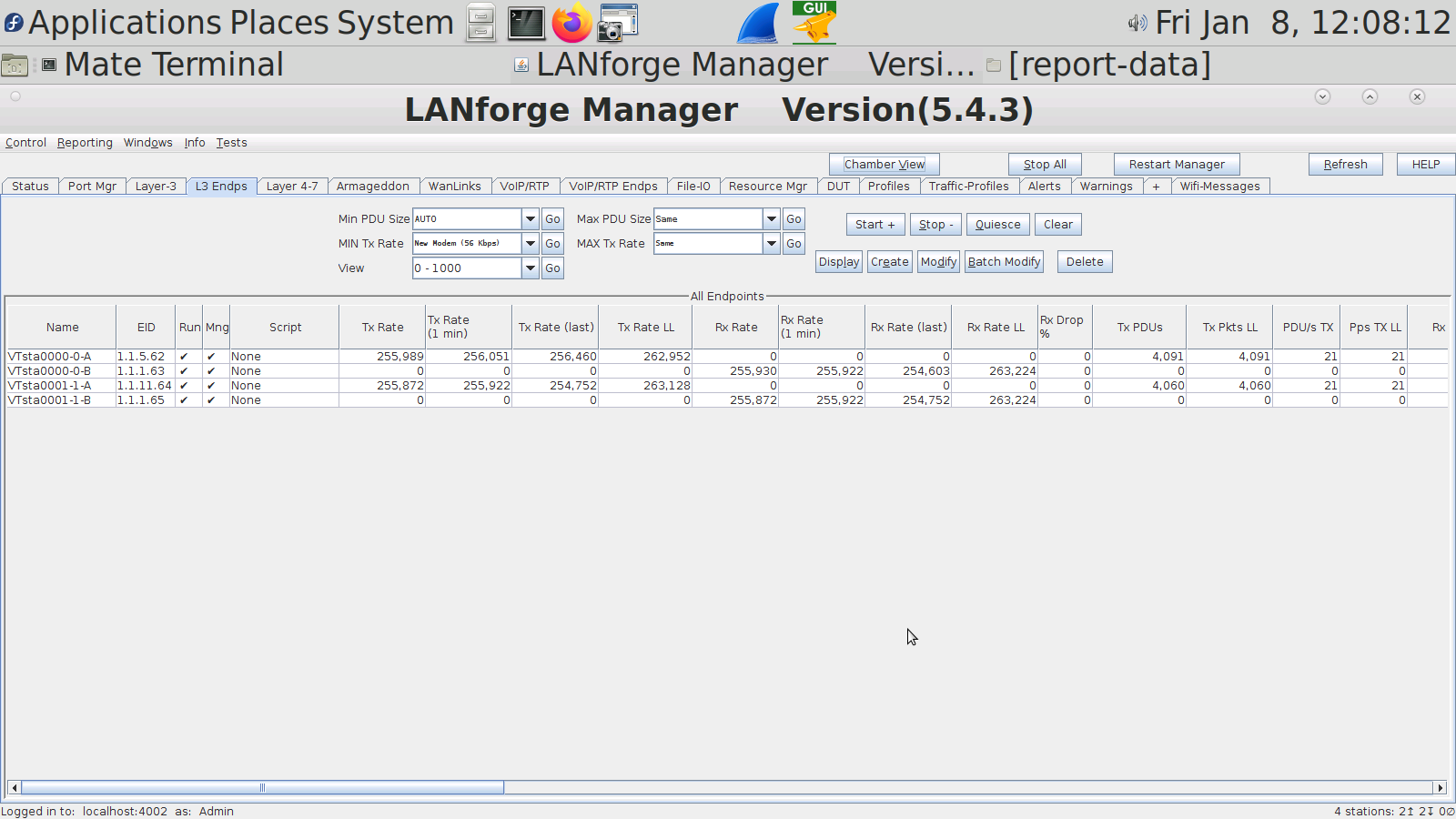Click the plus tab to add a tab
1456x819 pixels.
[1156, 187]
